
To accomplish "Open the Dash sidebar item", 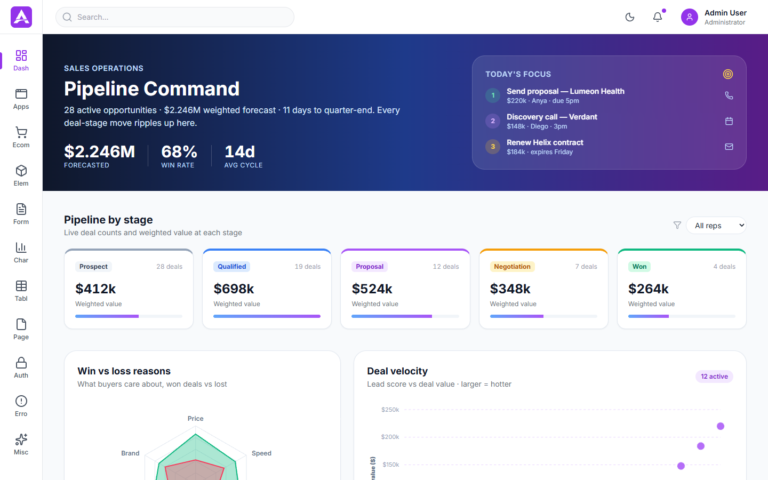I will point(21,61).
